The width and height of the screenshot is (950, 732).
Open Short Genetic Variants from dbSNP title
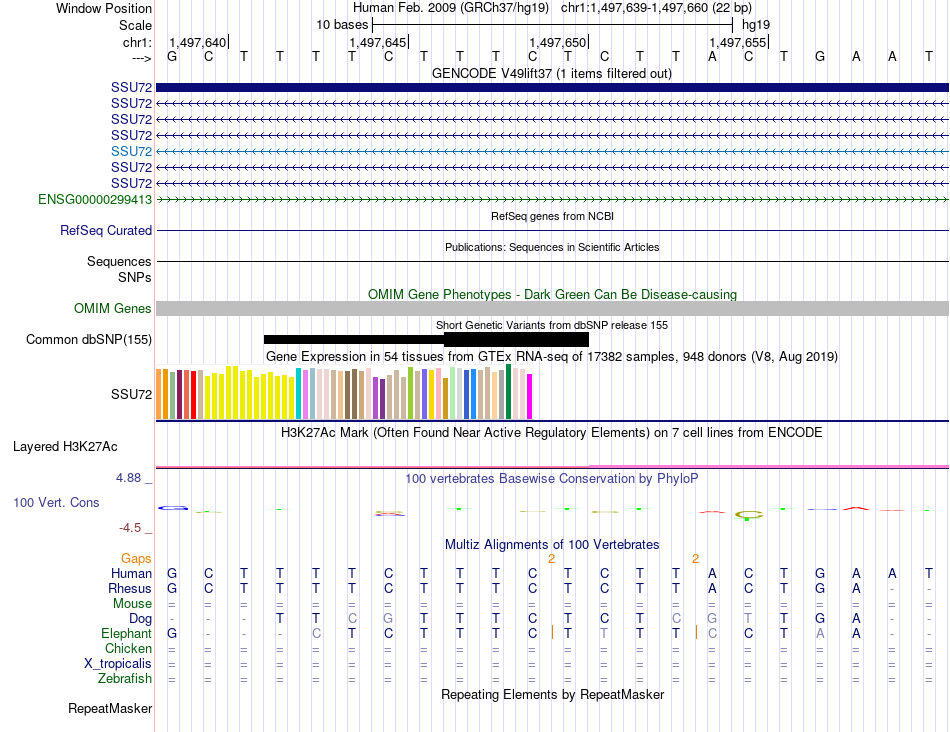(551, 325)
